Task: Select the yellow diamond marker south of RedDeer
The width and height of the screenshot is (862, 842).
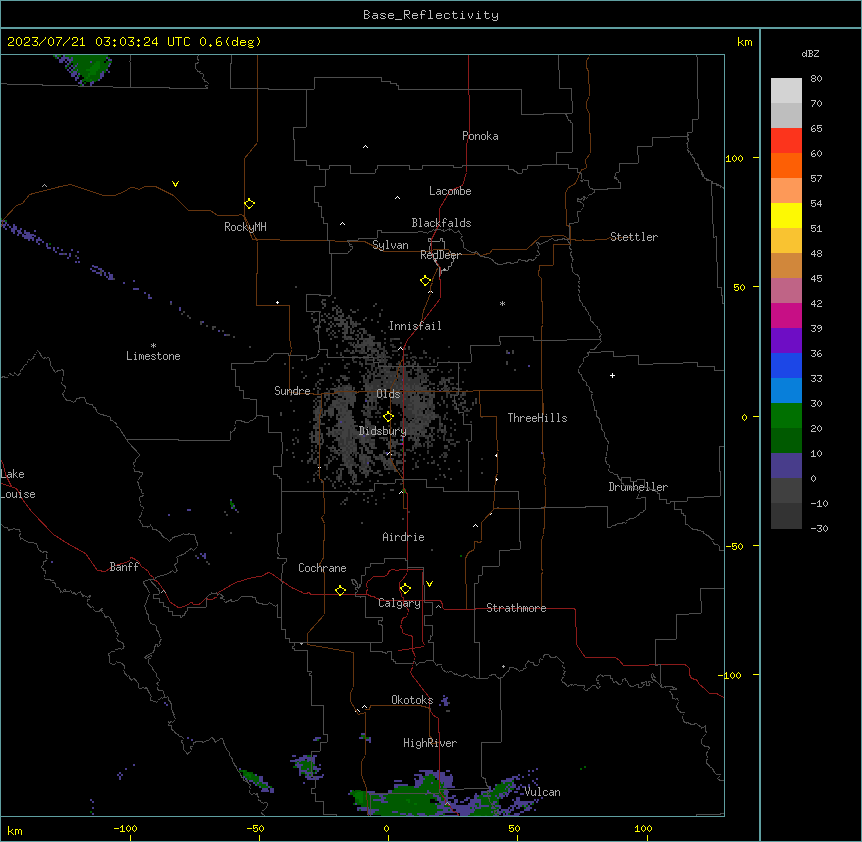Action: click(x=426, y=281)
